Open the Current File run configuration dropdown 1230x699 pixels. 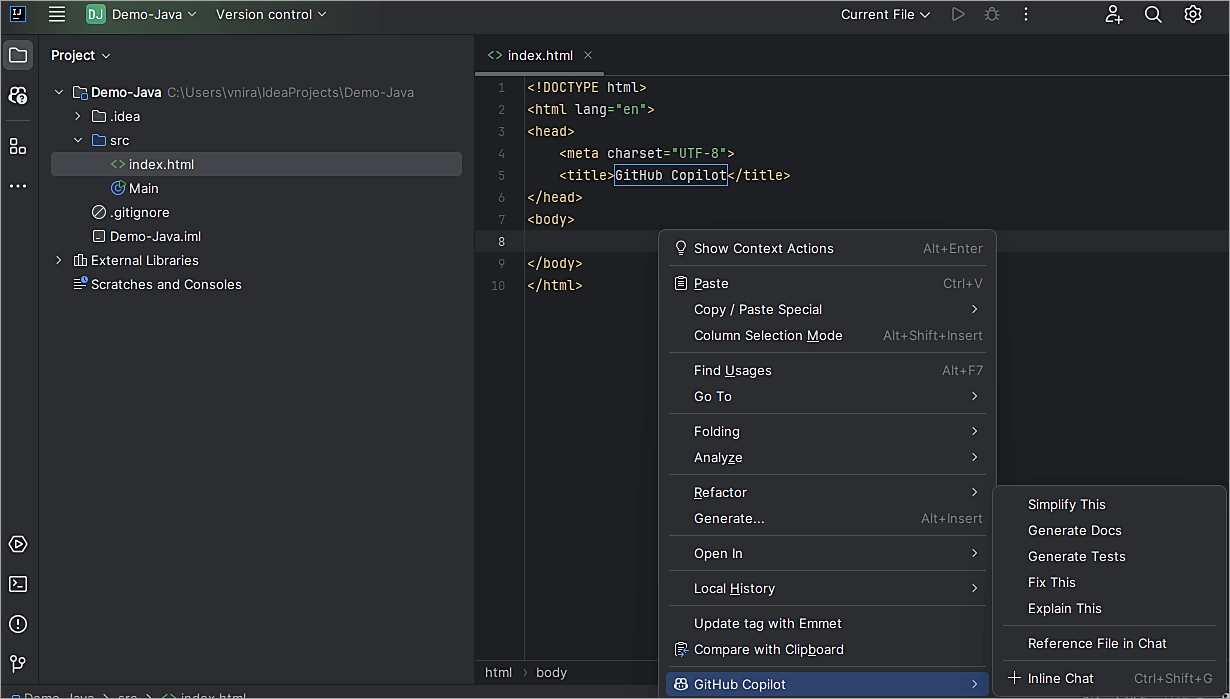click(x=885, y=15)
